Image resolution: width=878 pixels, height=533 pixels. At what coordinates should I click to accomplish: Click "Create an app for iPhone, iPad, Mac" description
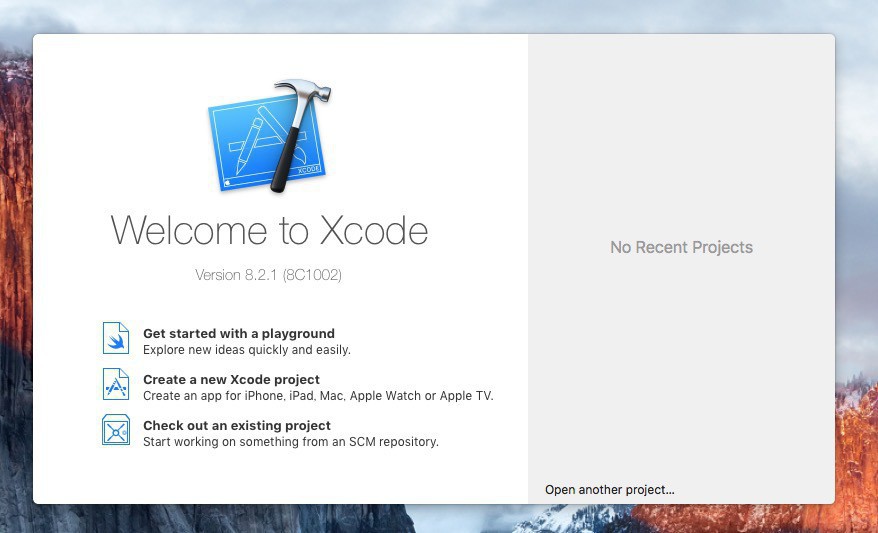tap(318, 396)
